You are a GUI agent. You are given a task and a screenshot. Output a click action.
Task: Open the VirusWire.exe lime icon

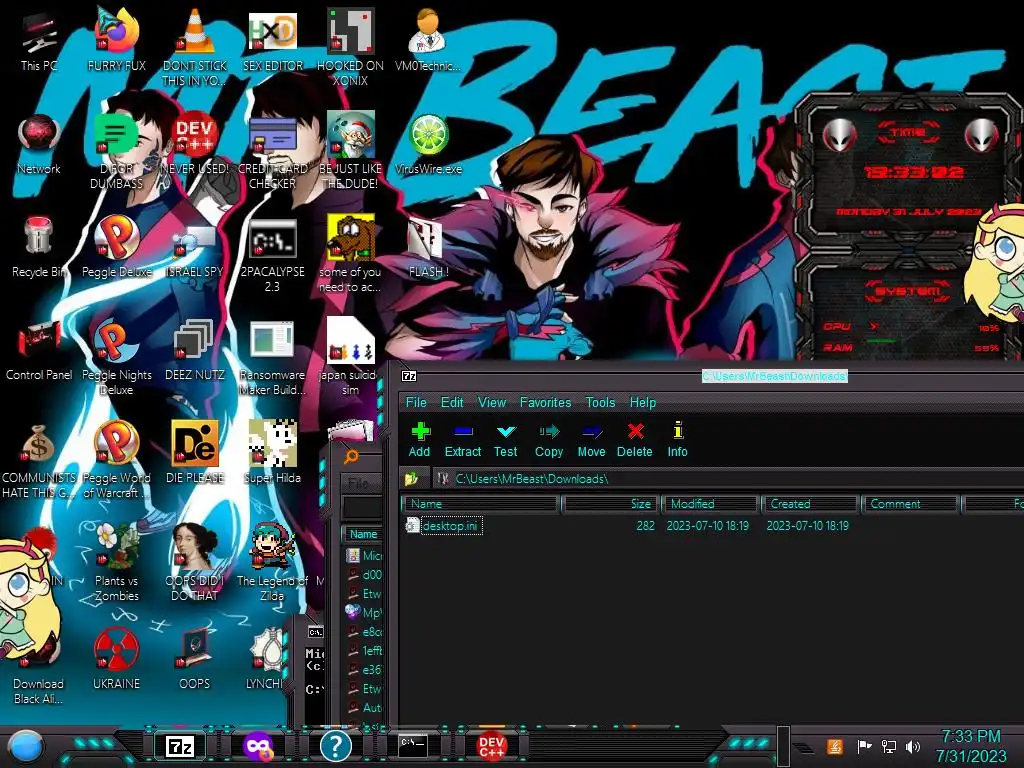[428, 144]
